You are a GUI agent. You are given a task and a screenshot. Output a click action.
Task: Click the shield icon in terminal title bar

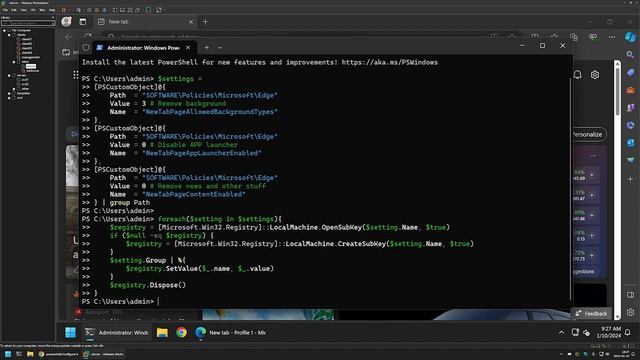pyautogui.click(x=86, y=48)
